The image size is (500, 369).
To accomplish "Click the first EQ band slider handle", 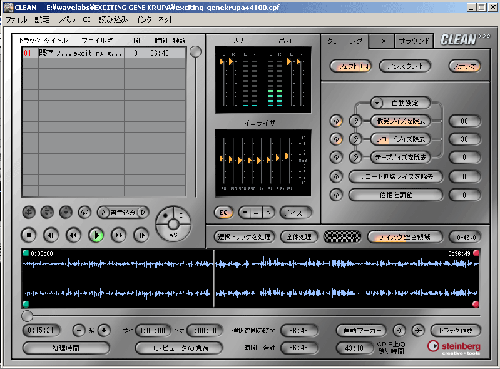I will (221, 159).
